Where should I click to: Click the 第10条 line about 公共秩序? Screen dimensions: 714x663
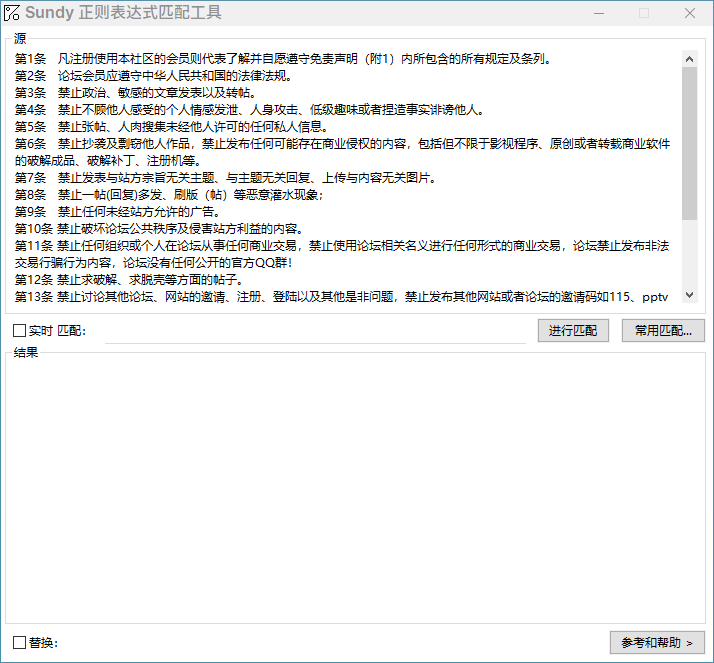(159, 229)
